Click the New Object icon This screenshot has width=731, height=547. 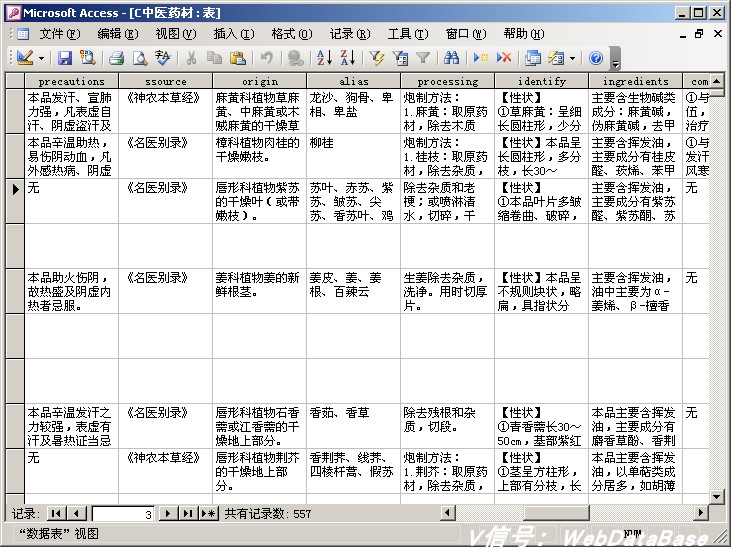tap(556, 58)
